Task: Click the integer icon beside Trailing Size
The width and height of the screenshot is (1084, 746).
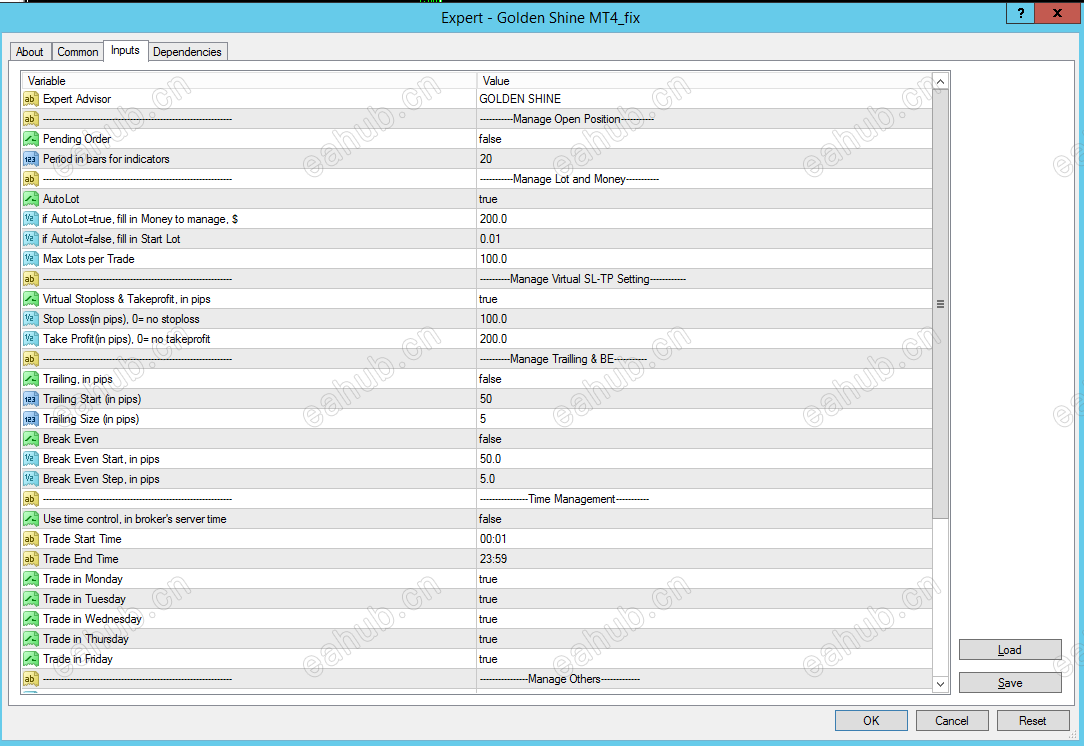Action: (30, 420)
